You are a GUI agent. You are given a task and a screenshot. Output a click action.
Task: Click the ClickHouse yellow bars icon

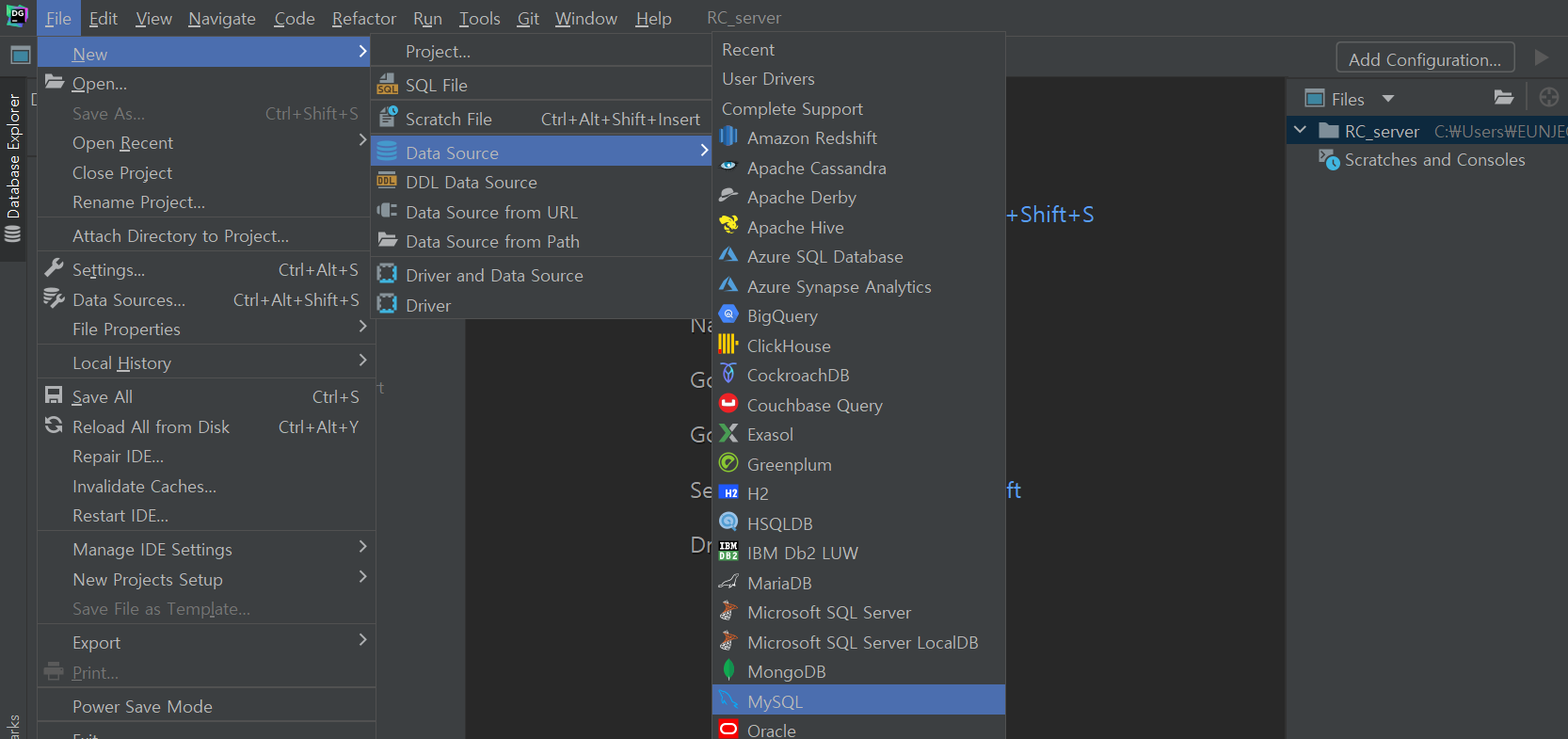pos(728,345)
